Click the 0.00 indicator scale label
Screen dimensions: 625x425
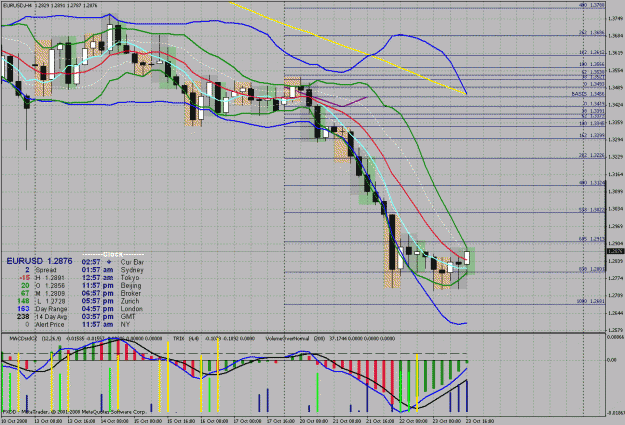pos(612,360)
